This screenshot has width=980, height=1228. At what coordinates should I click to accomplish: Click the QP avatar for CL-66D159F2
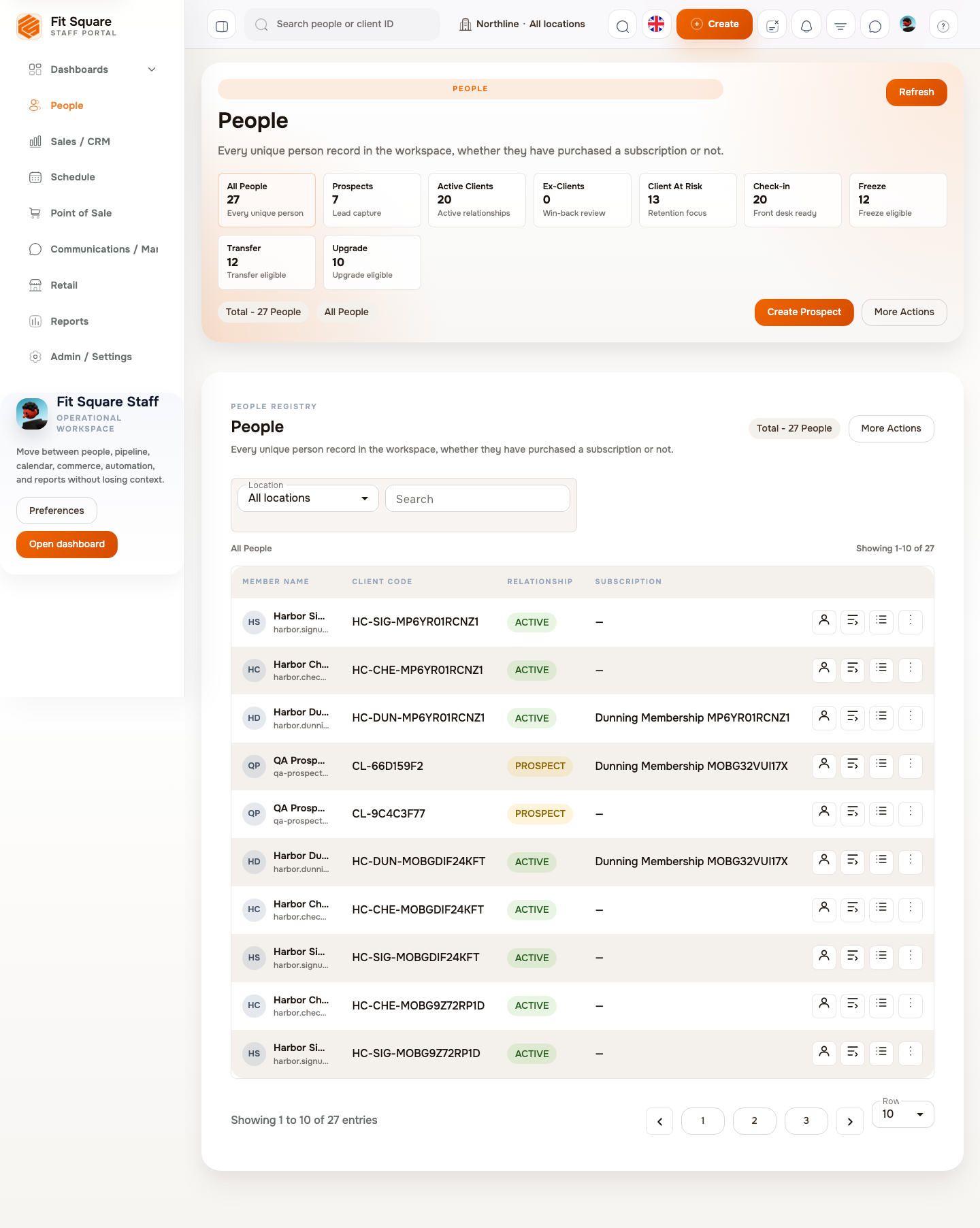pos(254,766)
